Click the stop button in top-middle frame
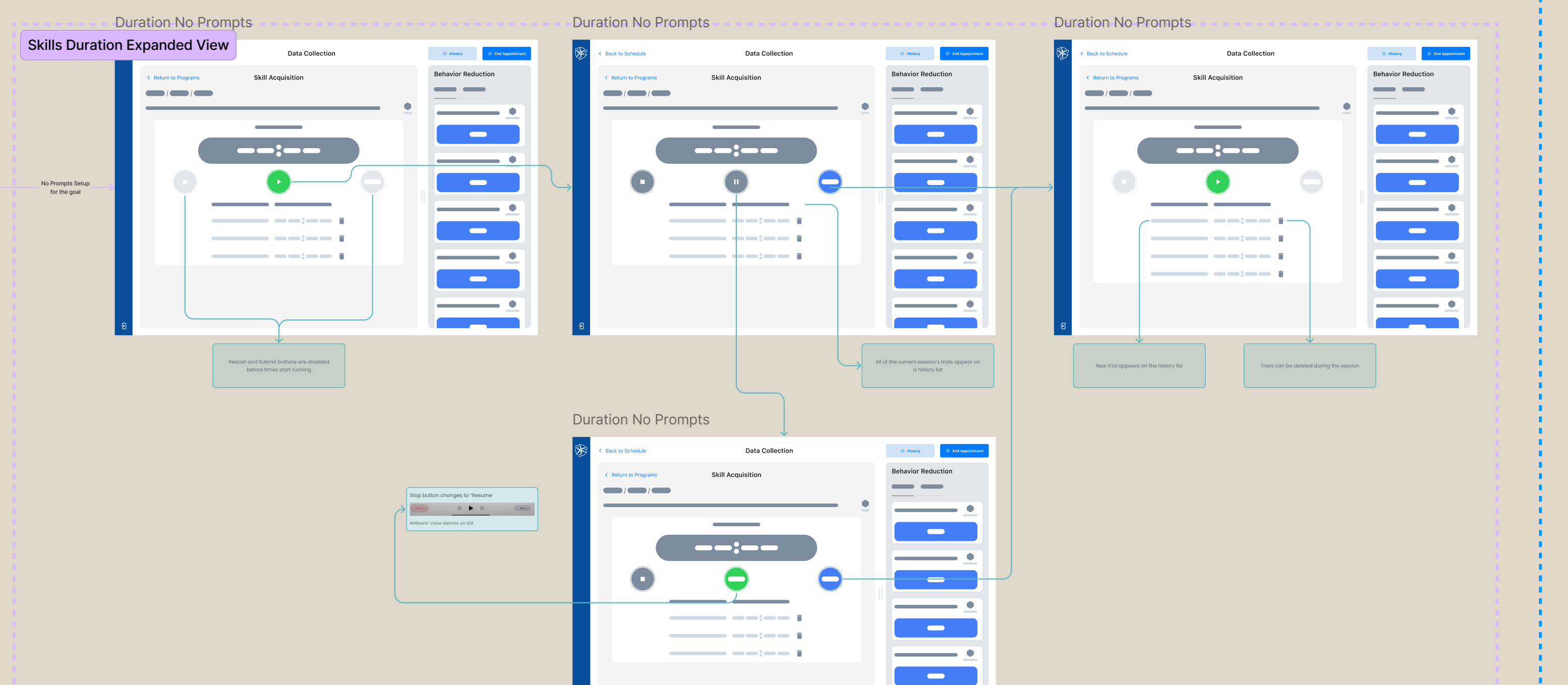1568x685 pixels. (642, 181)
